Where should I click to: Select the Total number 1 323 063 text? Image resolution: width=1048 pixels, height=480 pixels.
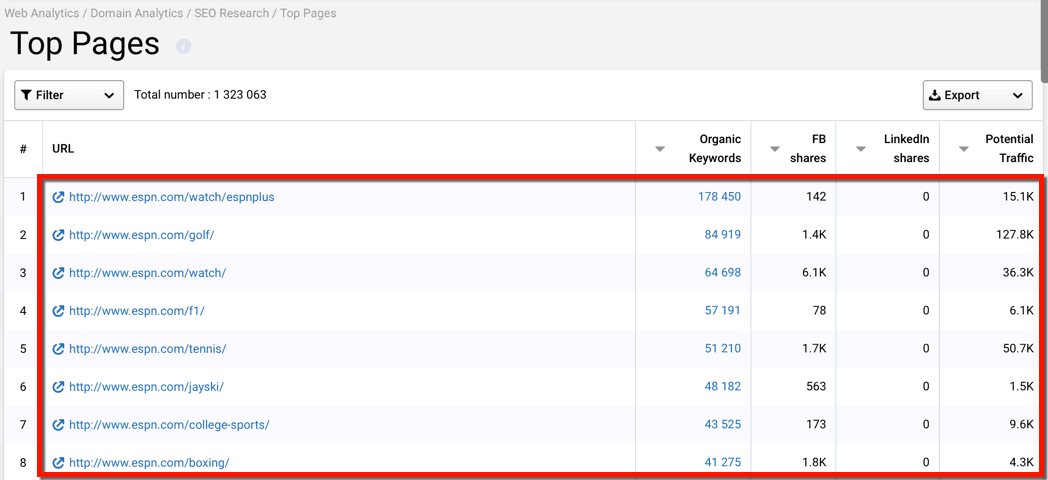click(200, 95)
